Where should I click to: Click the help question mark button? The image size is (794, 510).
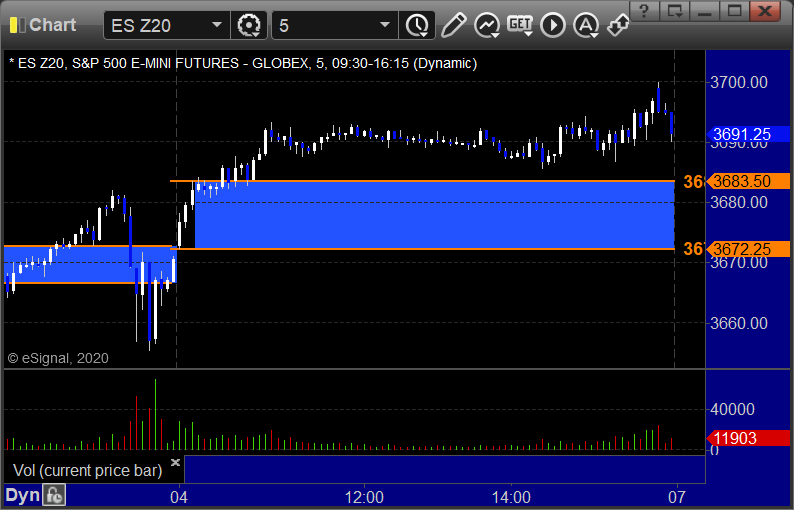pyautogui.click(x=644, y=10)
